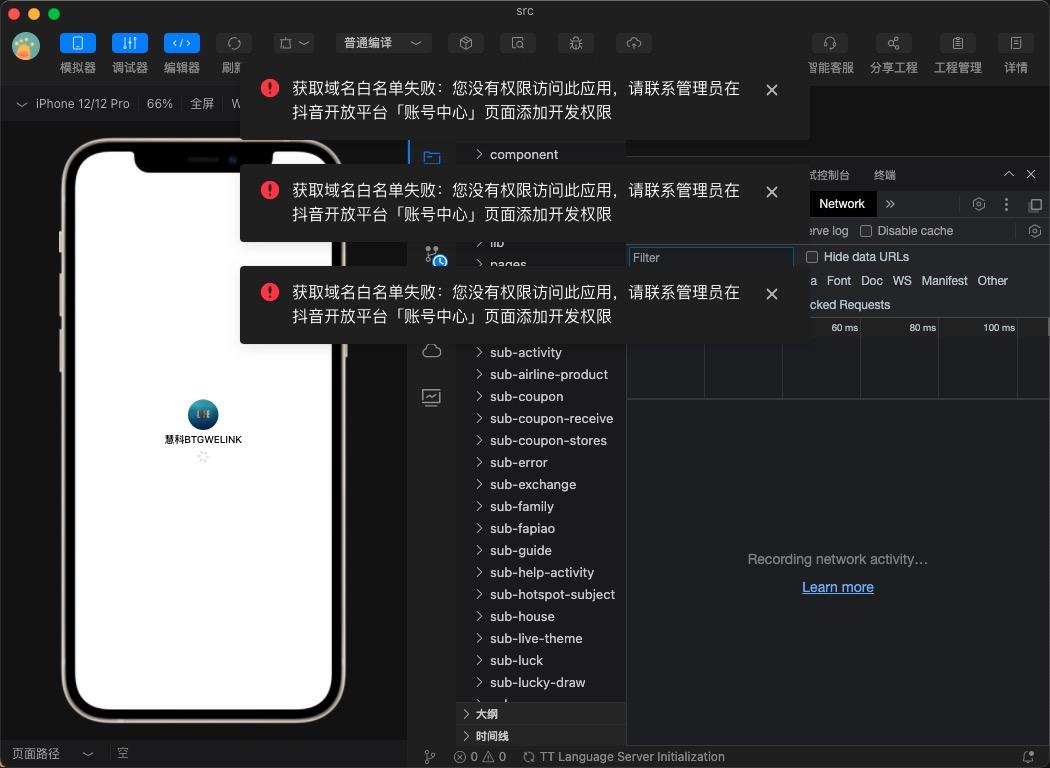
Task: Open the cloud icon in the sidebar
Action: (432, 351)
